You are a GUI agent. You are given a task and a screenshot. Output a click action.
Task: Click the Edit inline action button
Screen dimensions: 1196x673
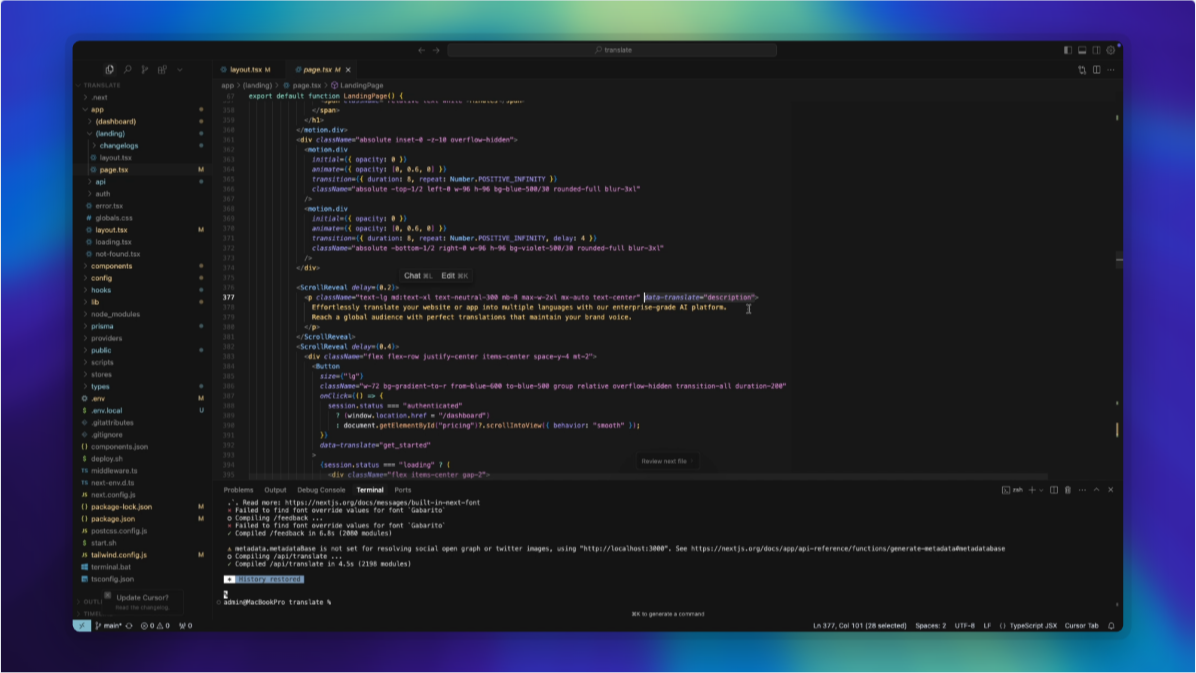pos(455,275)
